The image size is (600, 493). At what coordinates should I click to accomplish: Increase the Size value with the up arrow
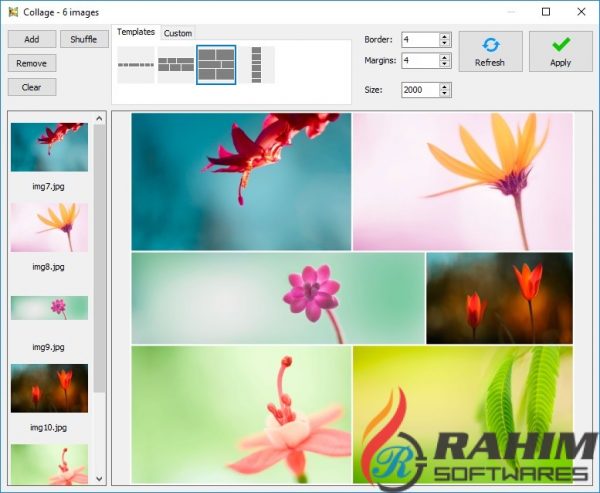[x=444, y=87]
